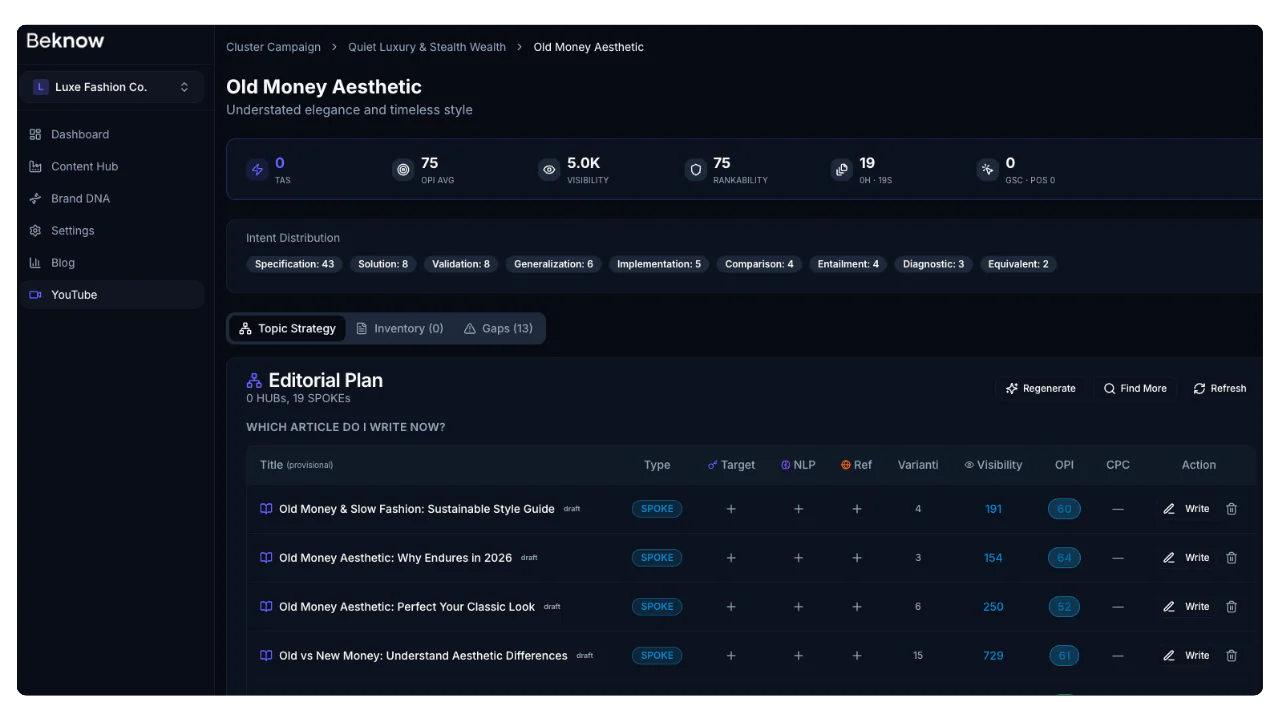Toggle the Comparison: 4 intent chip
The image size is (1280, 720).
tap(759, 263)
